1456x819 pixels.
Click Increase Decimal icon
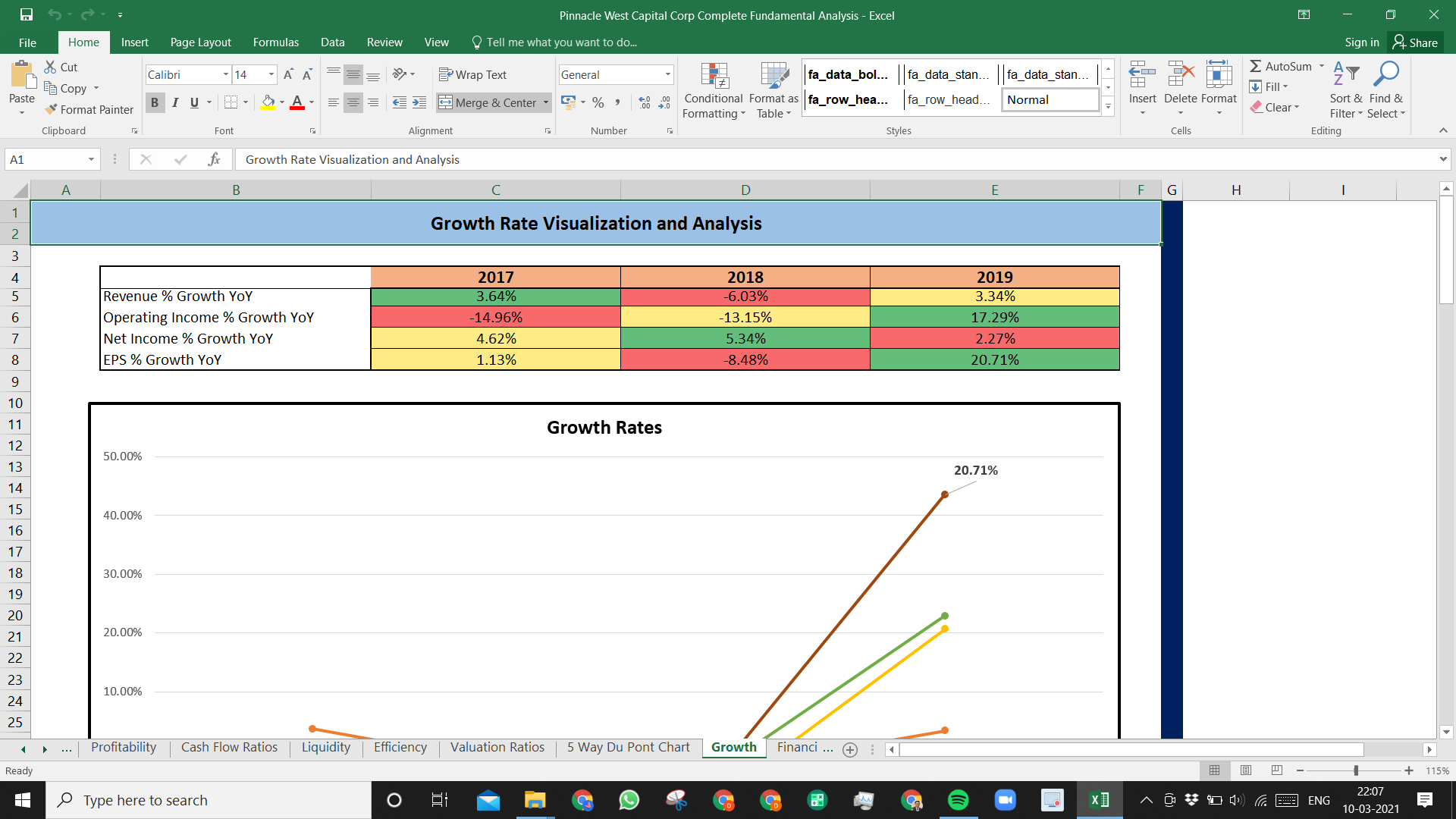tap(645, 102)
